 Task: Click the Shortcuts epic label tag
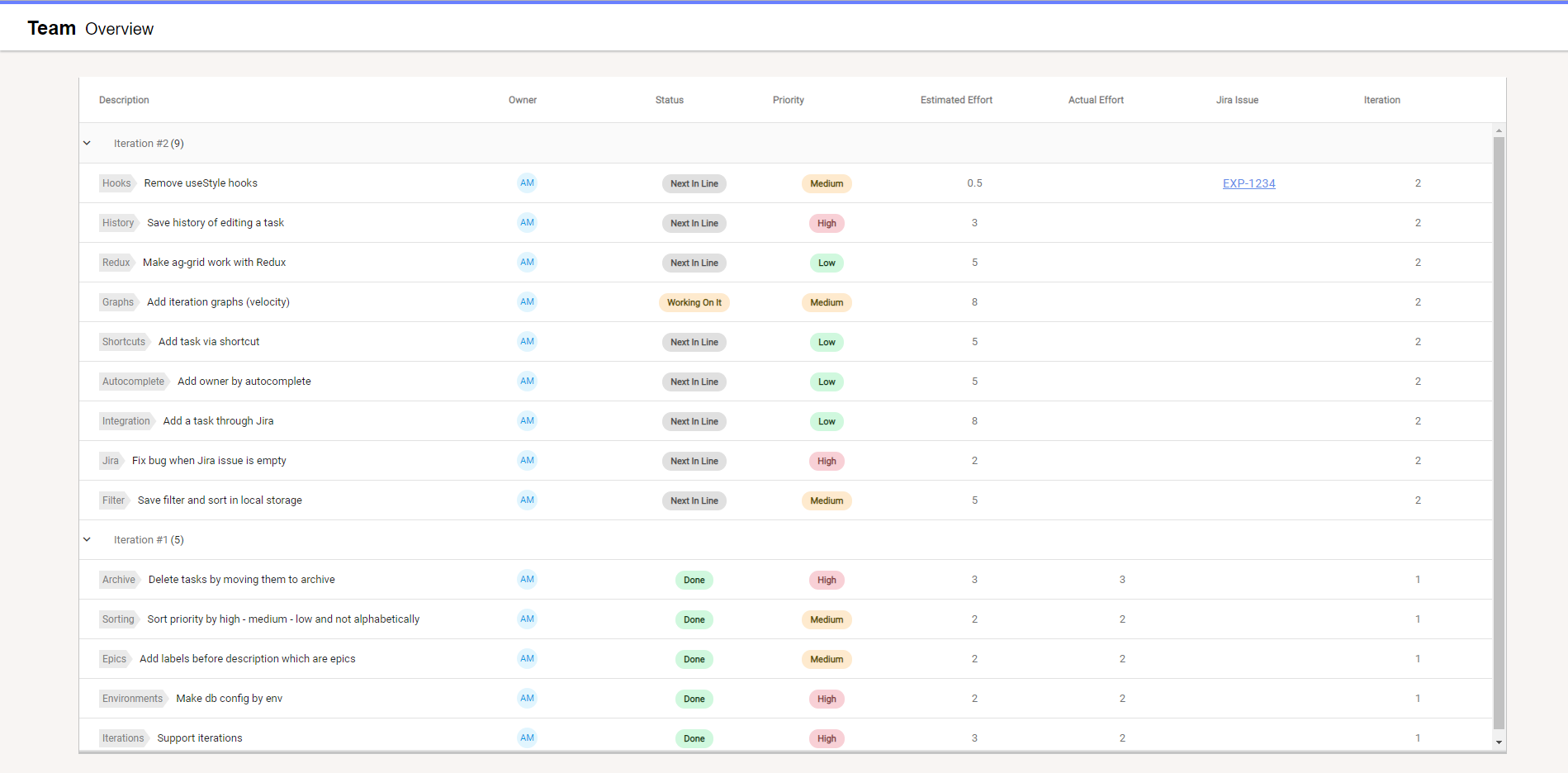[x=125, y=342]
